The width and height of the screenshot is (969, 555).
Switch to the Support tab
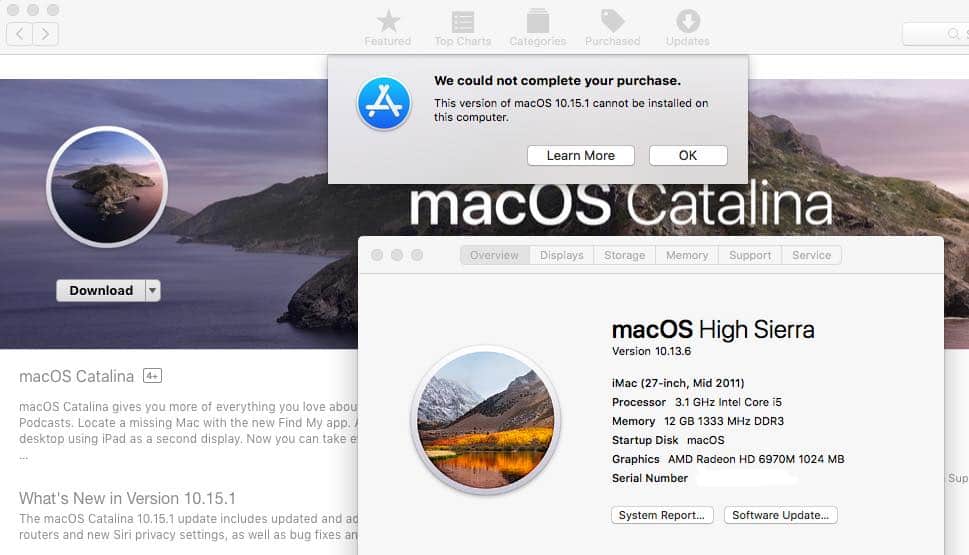(x=750, y=255)
